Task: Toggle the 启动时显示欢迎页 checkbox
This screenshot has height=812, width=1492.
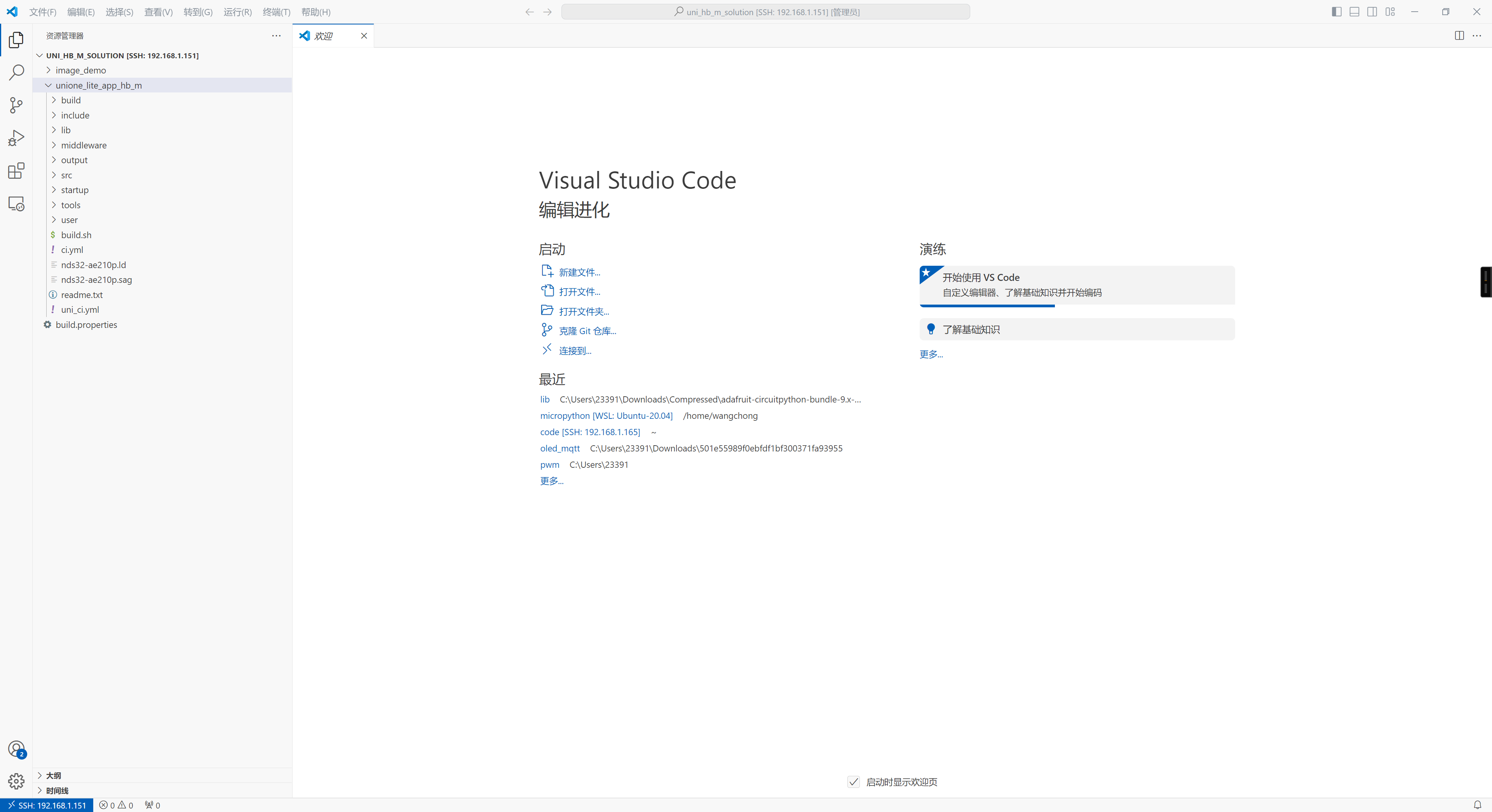Action: coord(854,782)
